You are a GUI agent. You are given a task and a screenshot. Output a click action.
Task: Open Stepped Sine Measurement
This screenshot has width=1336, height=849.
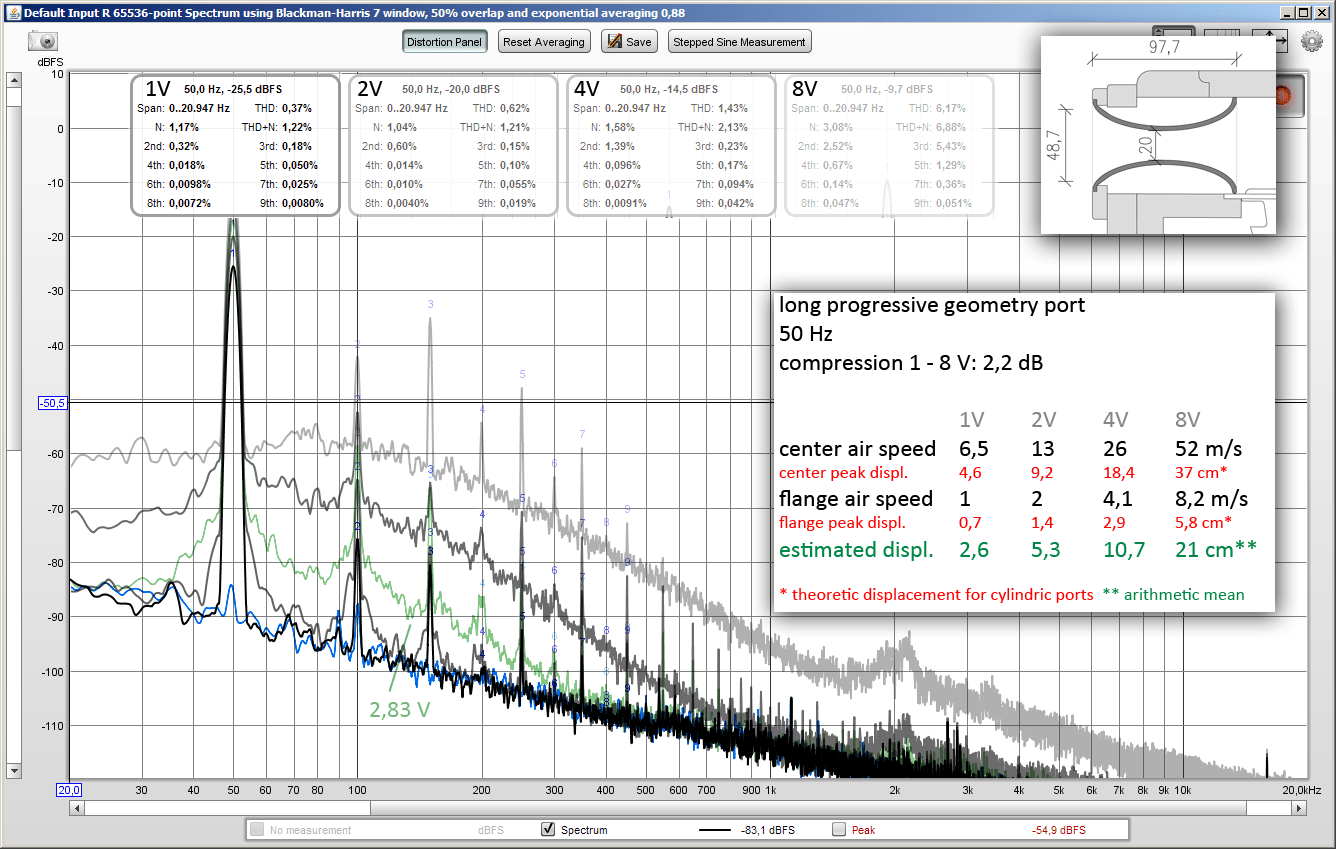[x=739, y=42]
